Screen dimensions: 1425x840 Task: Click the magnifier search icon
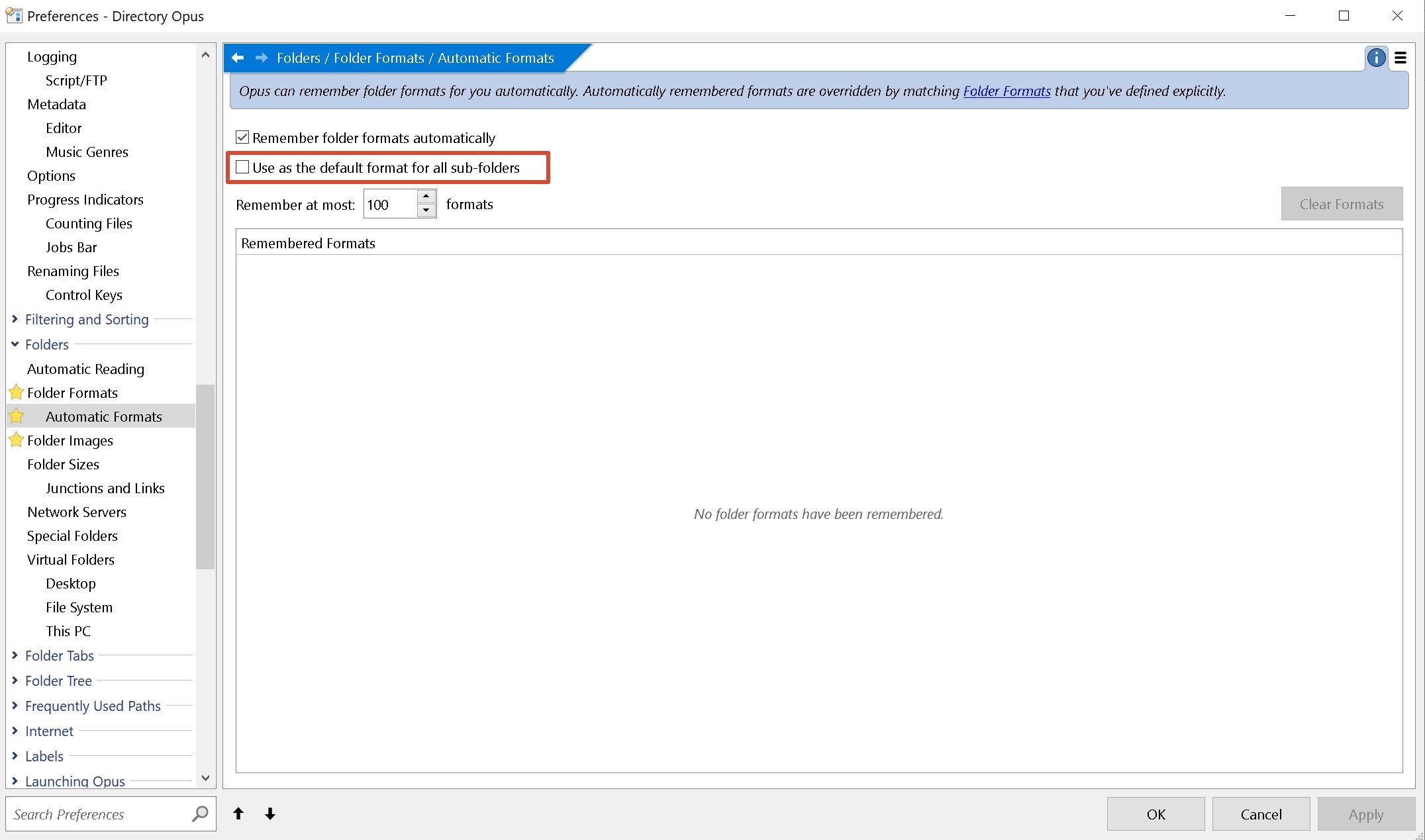(199, 814)
